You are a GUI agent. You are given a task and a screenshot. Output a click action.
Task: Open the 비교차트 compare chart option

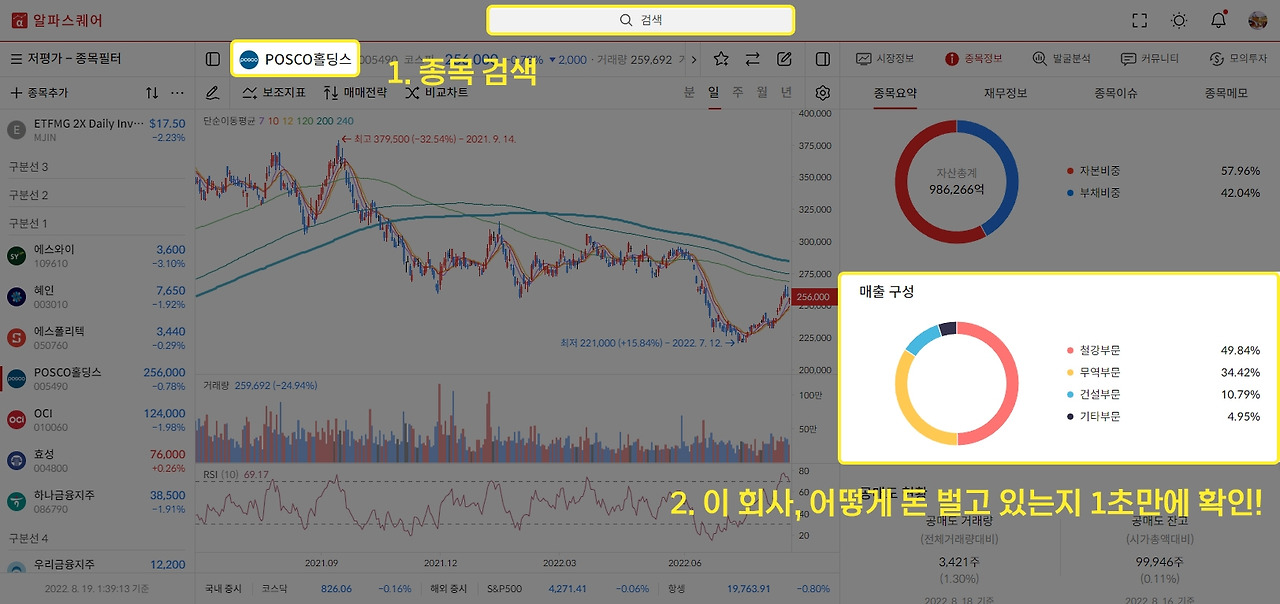coord(437,92)
